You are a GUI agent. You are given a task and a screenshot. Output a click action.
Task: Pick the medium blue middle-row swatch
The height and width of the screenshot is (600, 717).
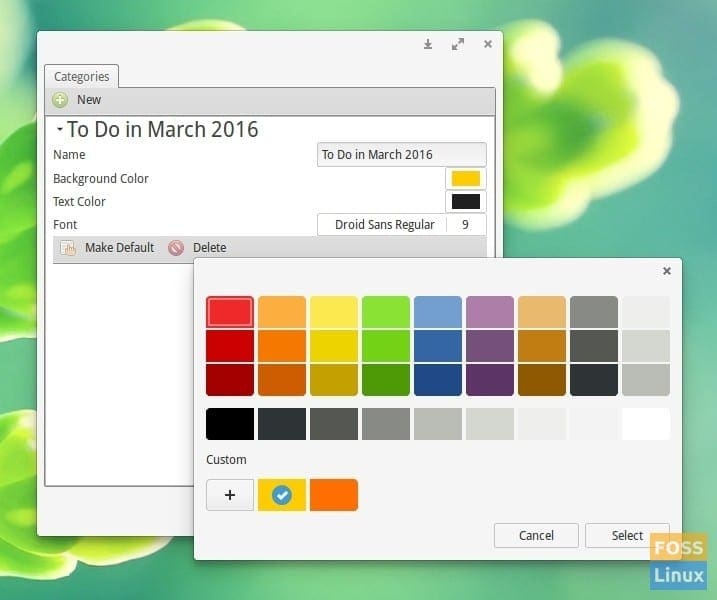click(x=438, y=346)
